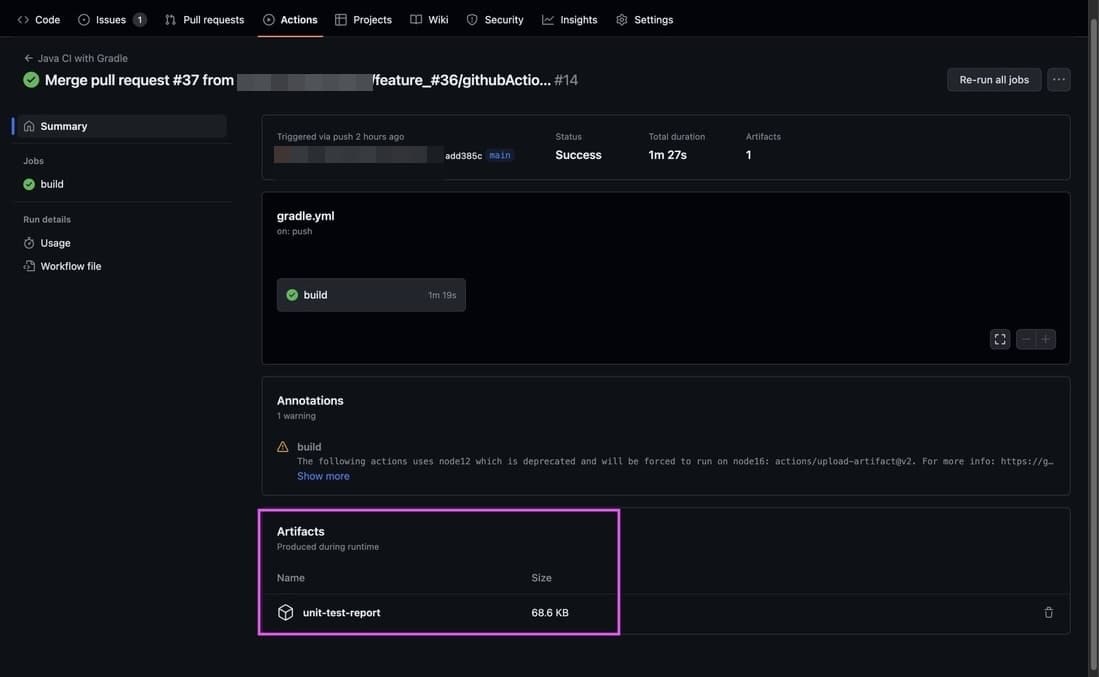
Task: Click the 68.6 KB artifact size
Action: pos(550,613)
